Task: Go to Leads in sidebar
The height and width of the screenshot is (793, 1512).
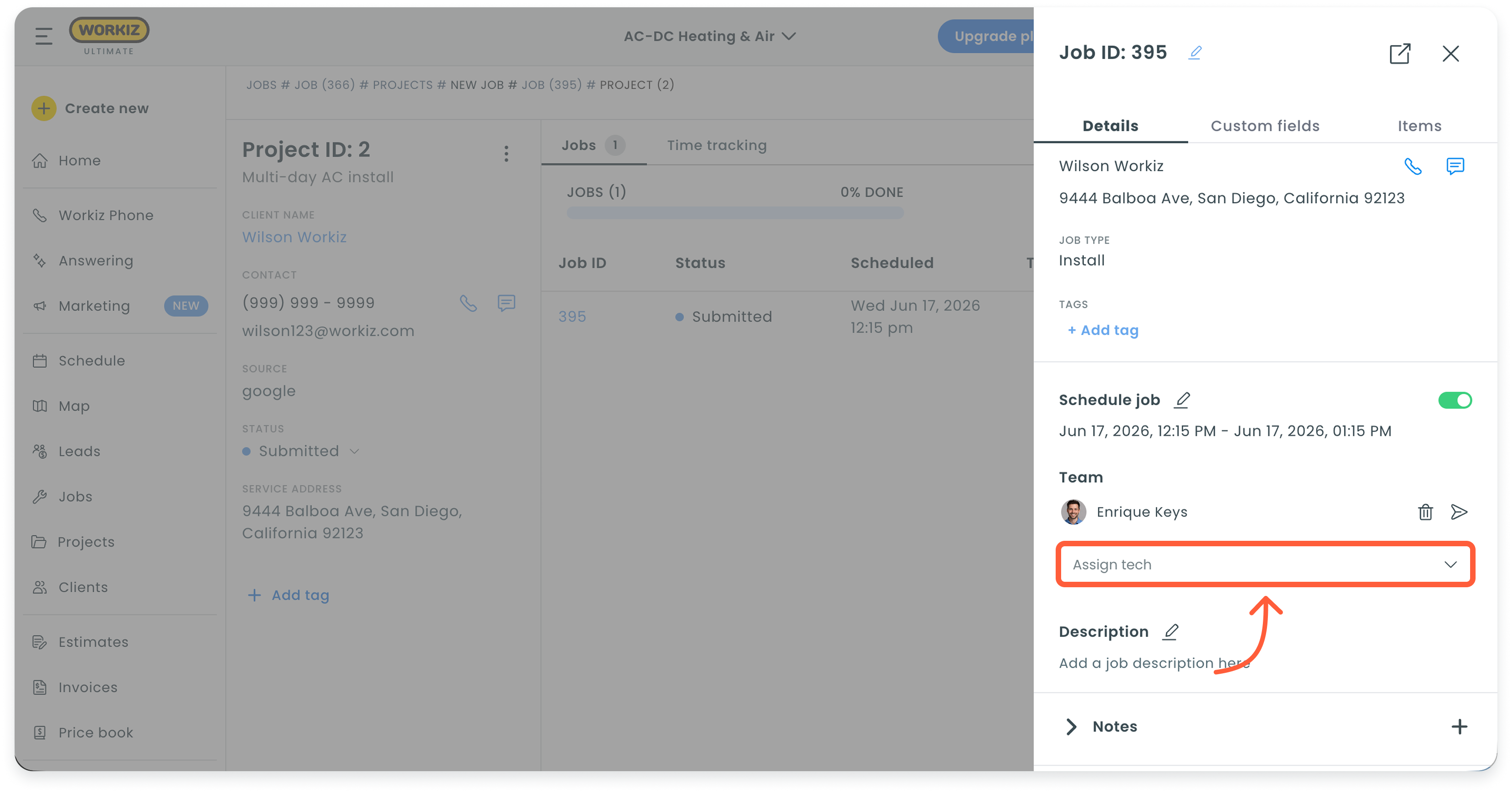Action: tap(79, 451)
